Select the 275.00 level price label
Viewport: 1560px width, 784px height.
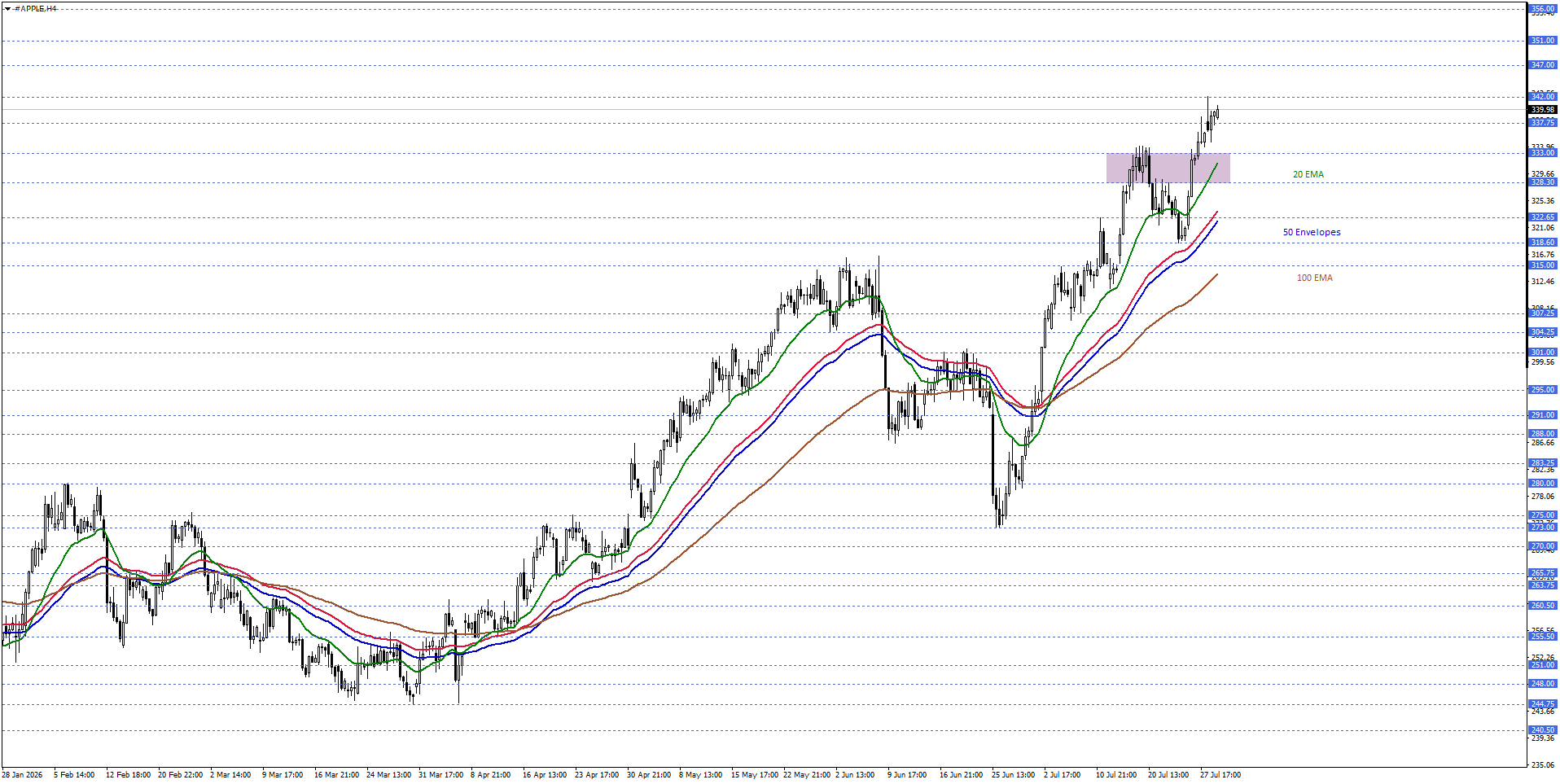tap(1543, 515)
